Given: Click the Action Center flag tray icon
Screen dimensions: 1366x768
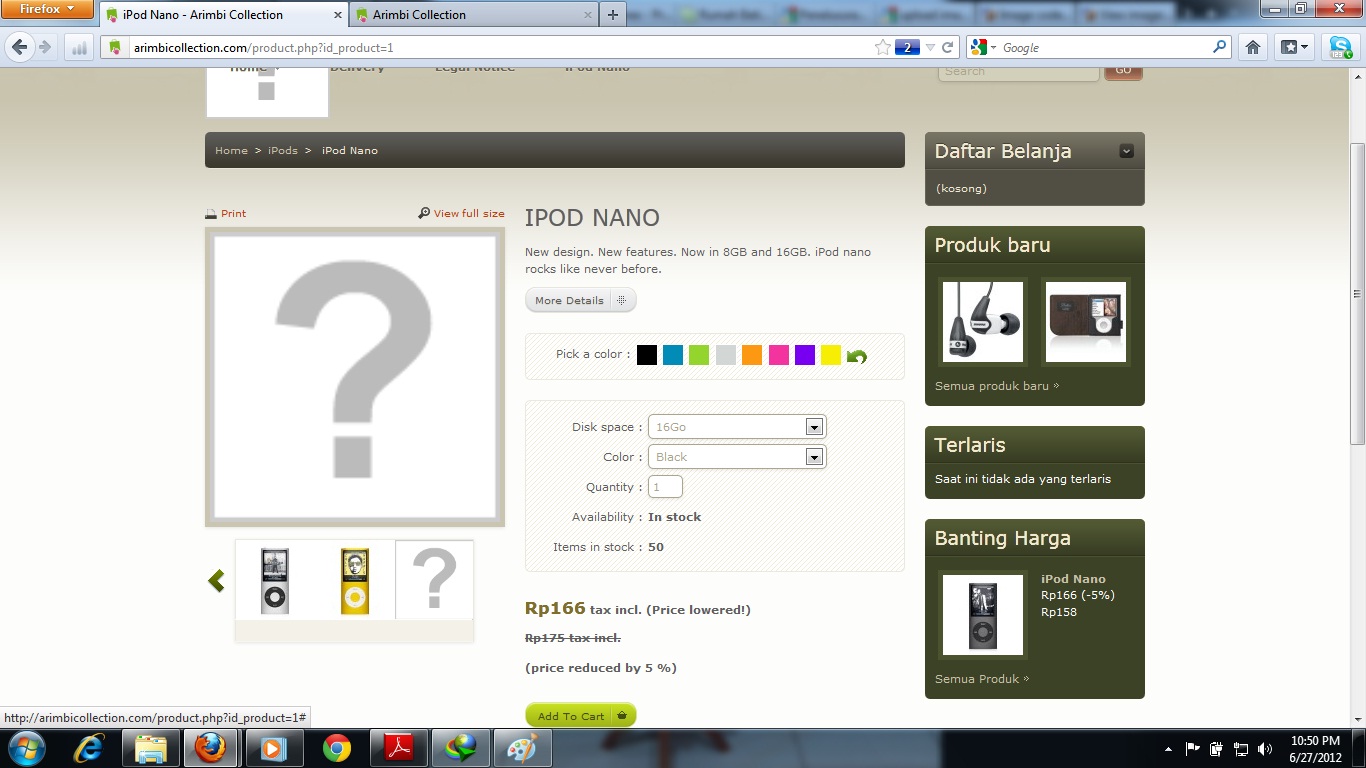Looking at the screenshot, I should coord(1193,749).
